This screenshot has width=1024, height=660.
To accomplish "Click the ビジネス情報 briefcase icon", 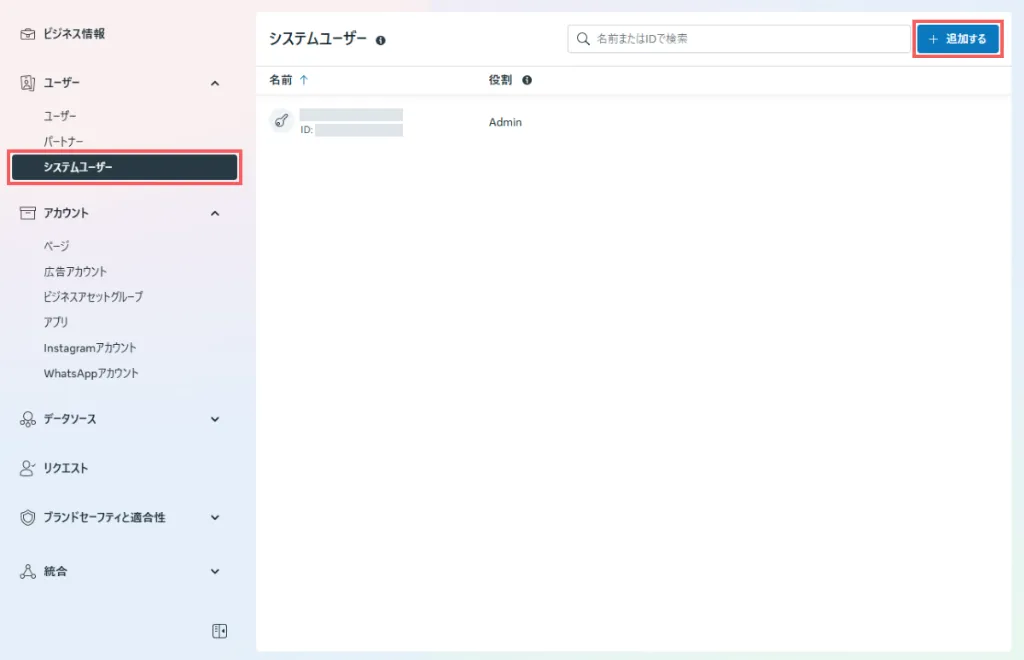I will click(28, 34).
